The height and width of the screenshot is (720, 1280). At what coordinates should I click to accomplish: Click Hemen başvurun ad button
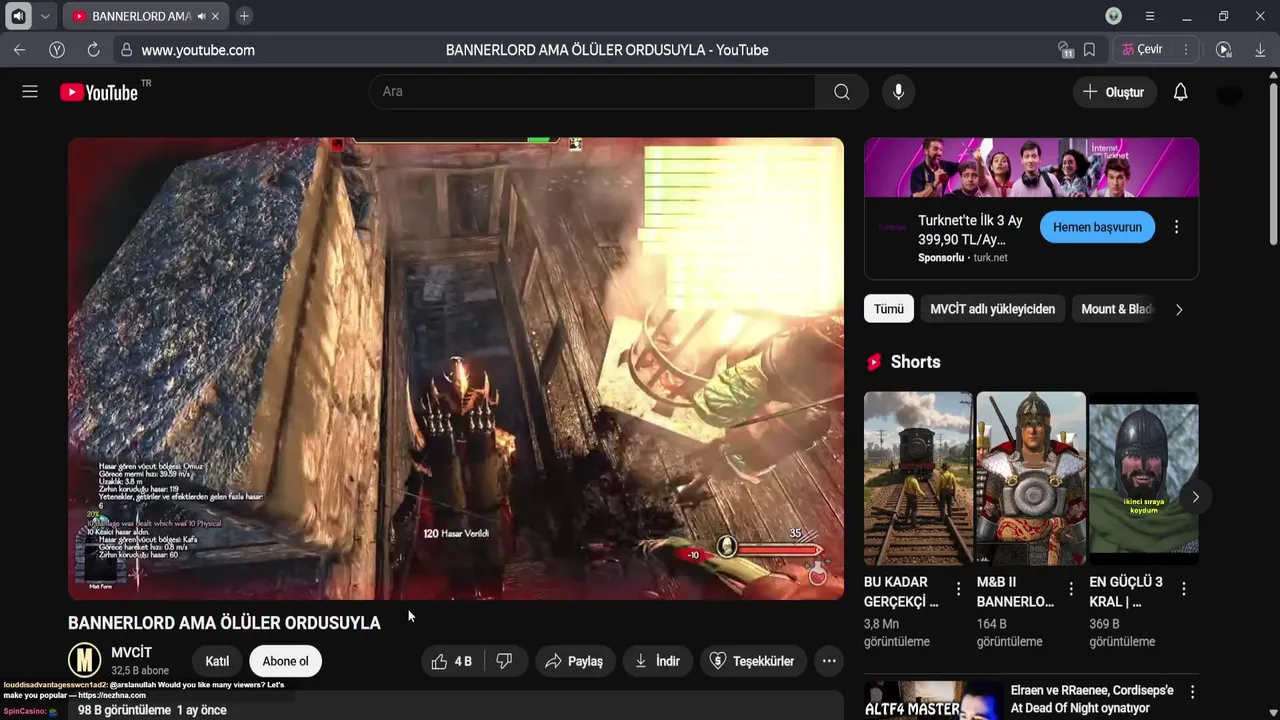[1097, 227]
